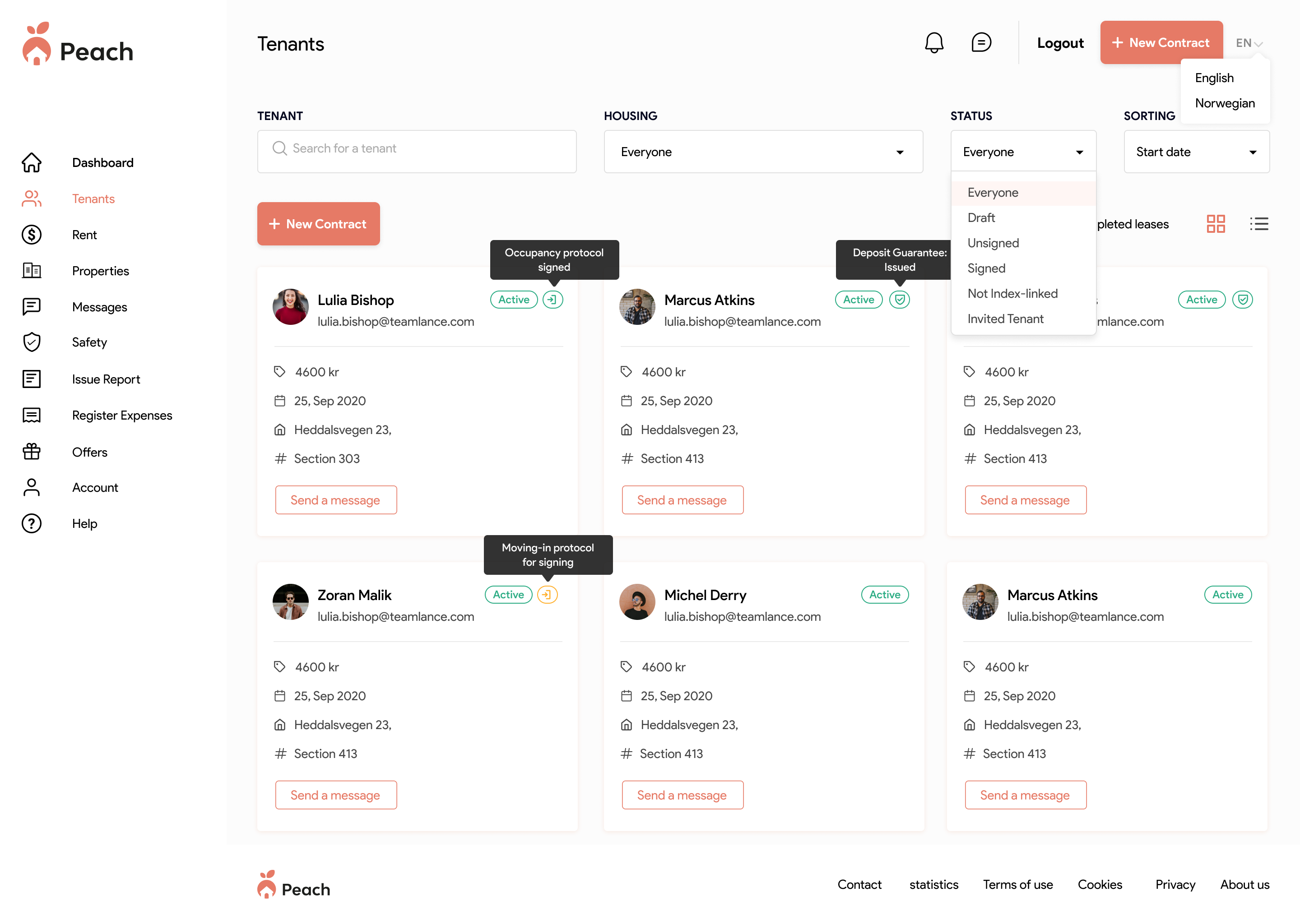Screen dimensions: 1300x924
Task: Choose Norwegian language option
Action: 1224,103
